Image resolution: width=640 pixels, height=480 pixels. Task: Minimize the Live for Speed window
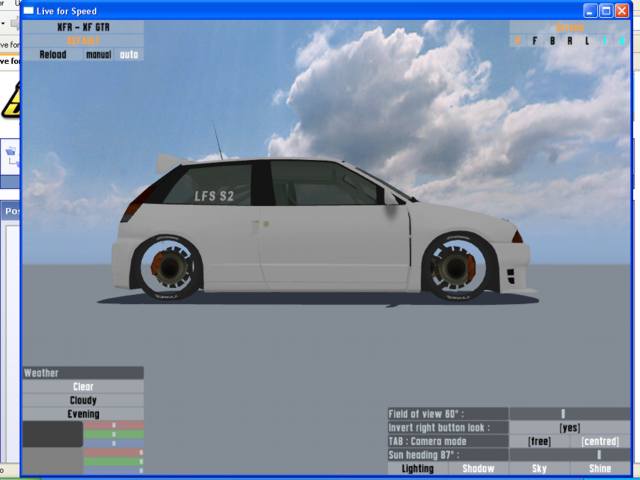coord(590,11)
